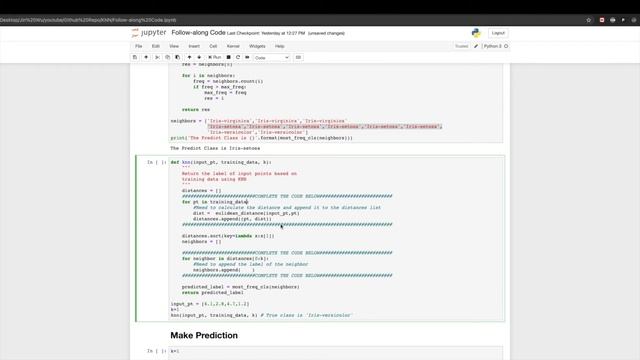Open the View menu
640x360 pixels.
pyautogui.click(x=174, y=46)
